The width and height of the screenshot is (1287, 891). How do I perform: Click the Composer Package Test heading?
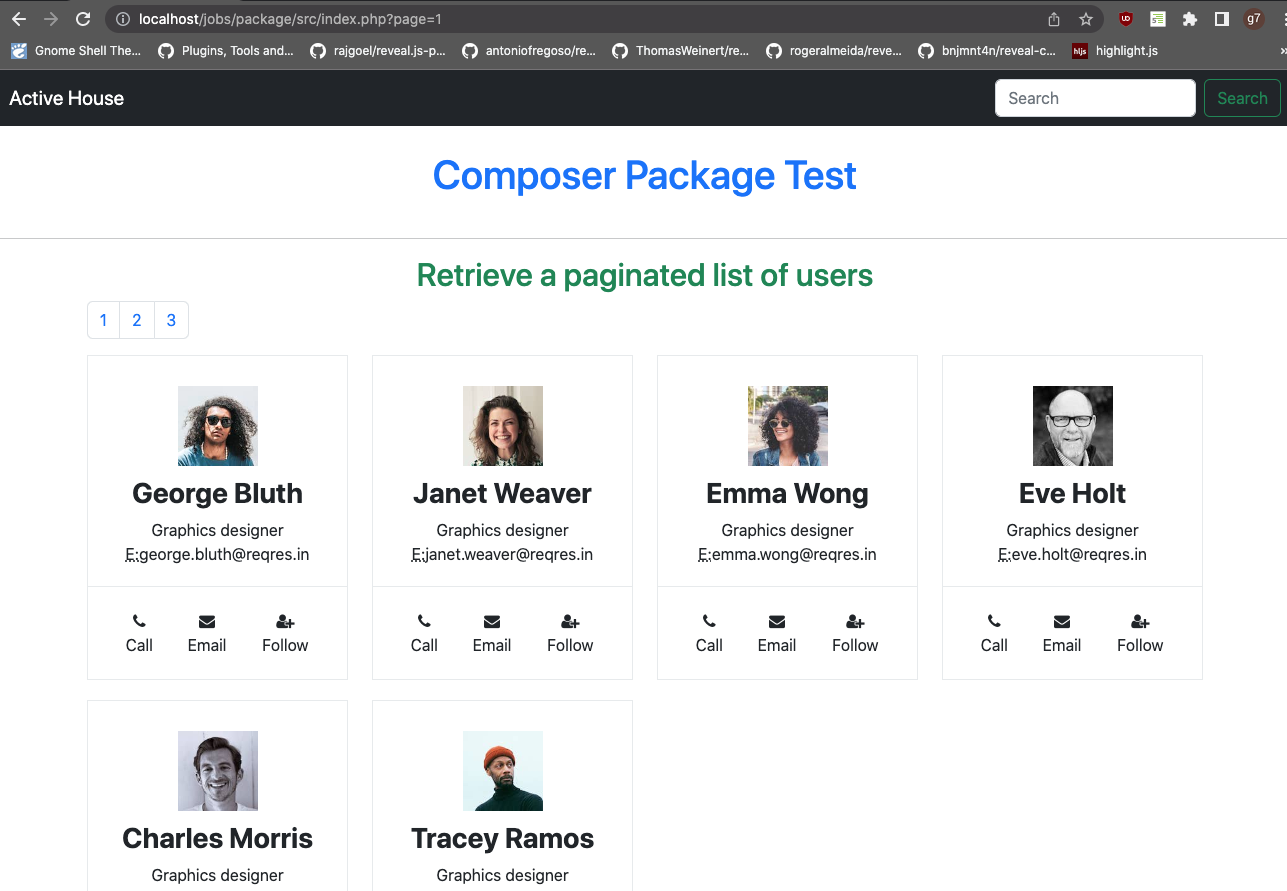644,176
